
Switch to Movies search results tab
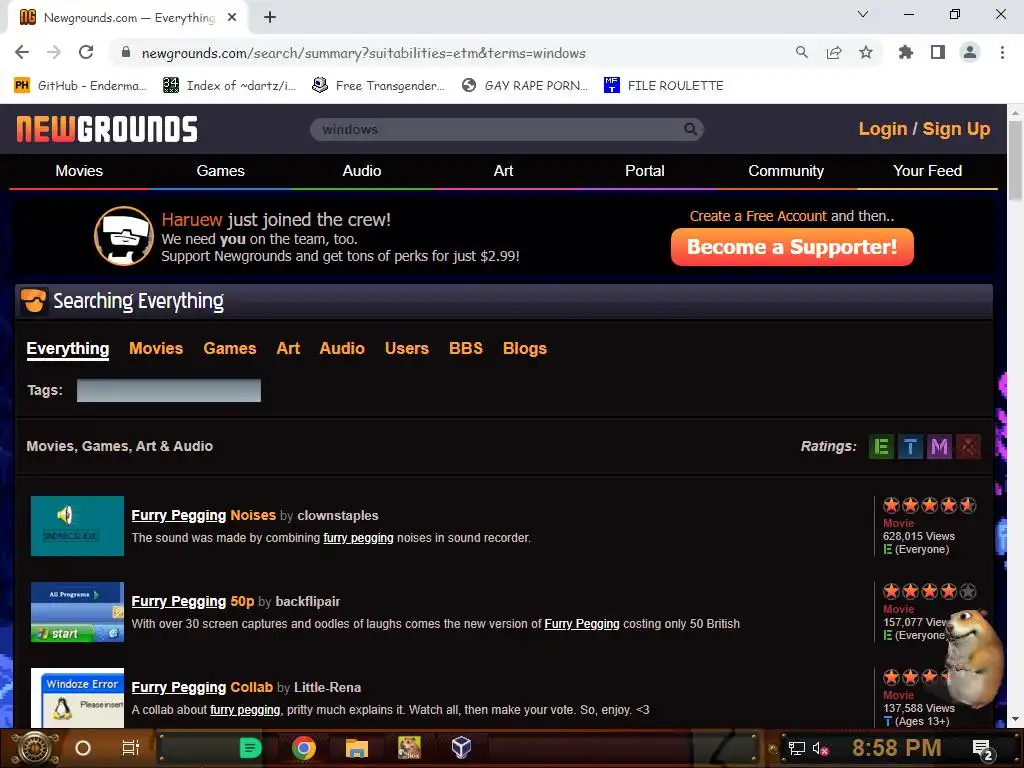click(156, 348)
